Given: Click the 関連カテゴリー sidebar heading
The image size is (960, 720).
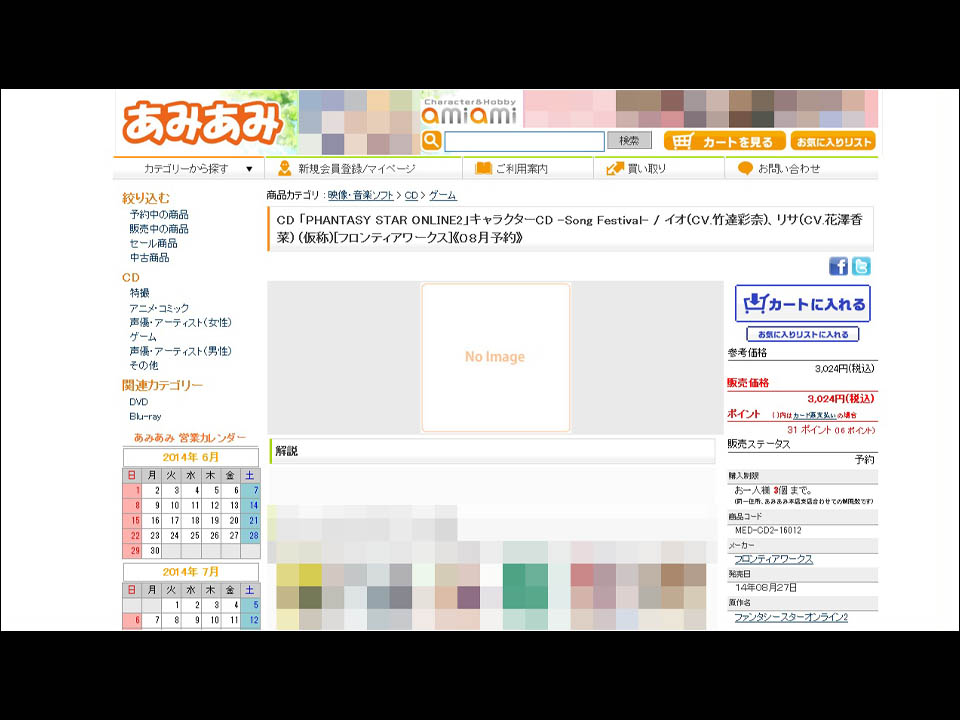Looking at the screenshot, I should tap(162, 385).
